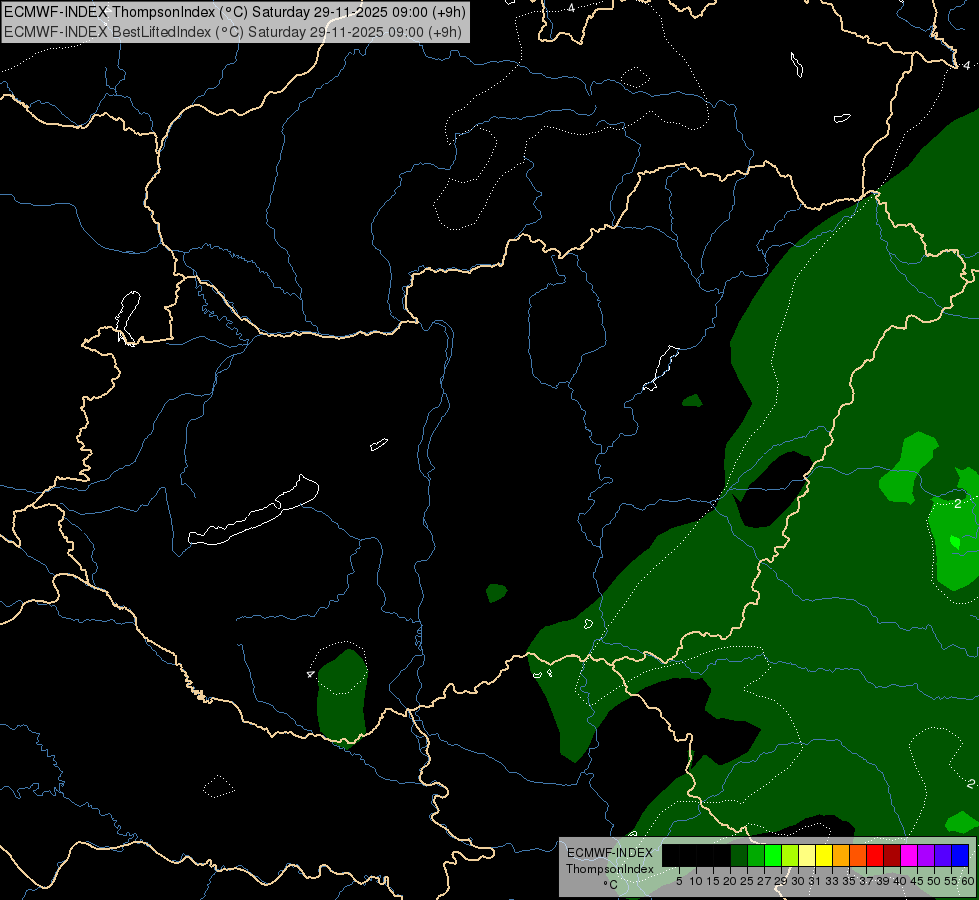Click the bright red 37–39 legend swatch

click(875, 855)
